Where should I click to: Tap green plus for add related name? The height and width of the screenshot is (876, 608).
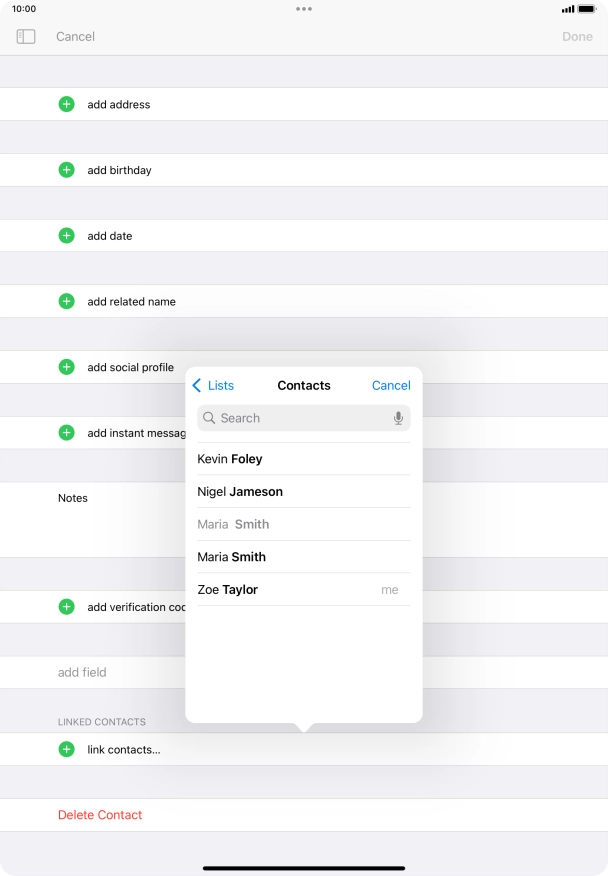pyautogui.click(x=66, y=301)
